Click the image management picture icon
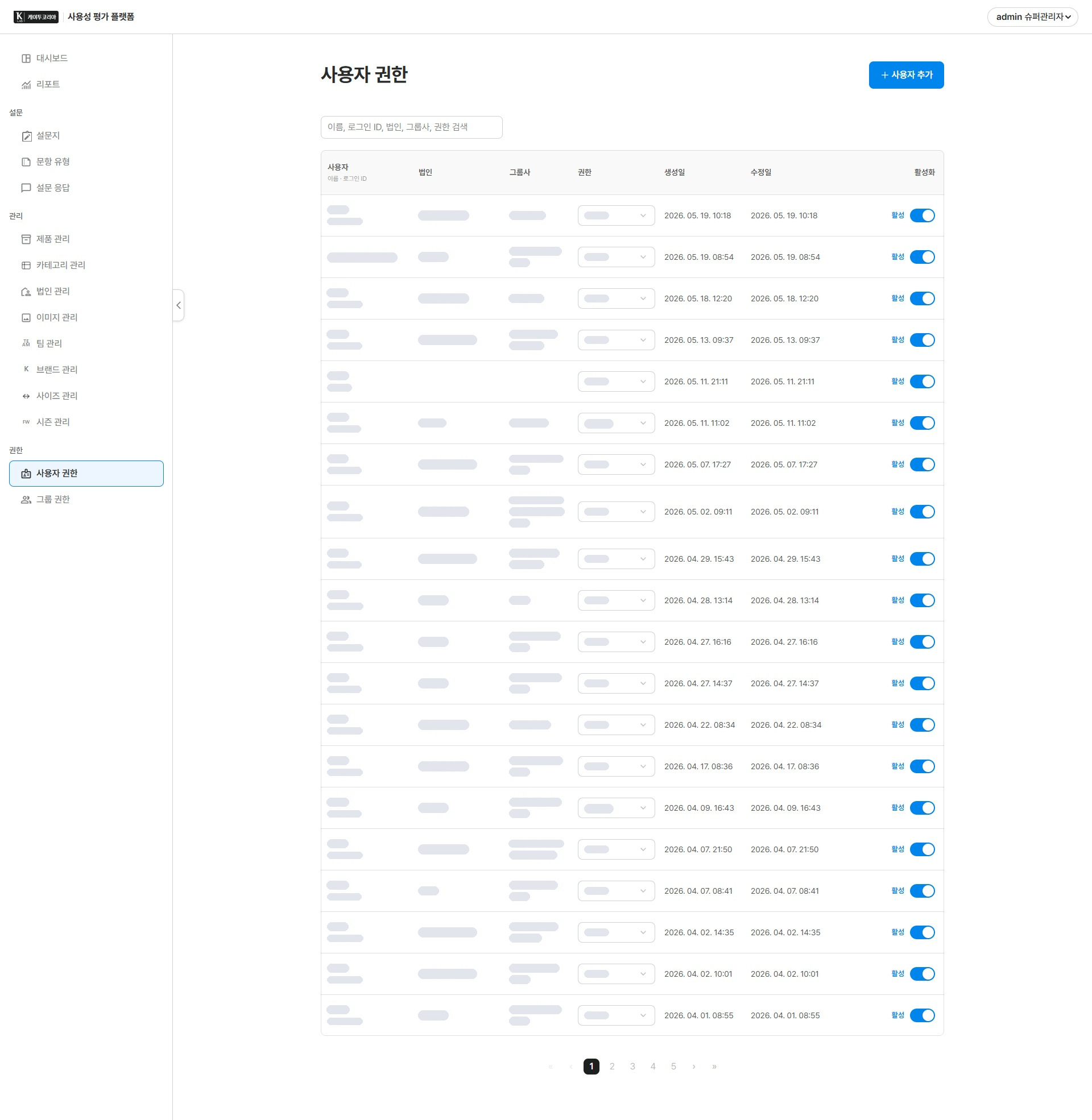Screen dimensions: 1092x1120 pos(26,318)
